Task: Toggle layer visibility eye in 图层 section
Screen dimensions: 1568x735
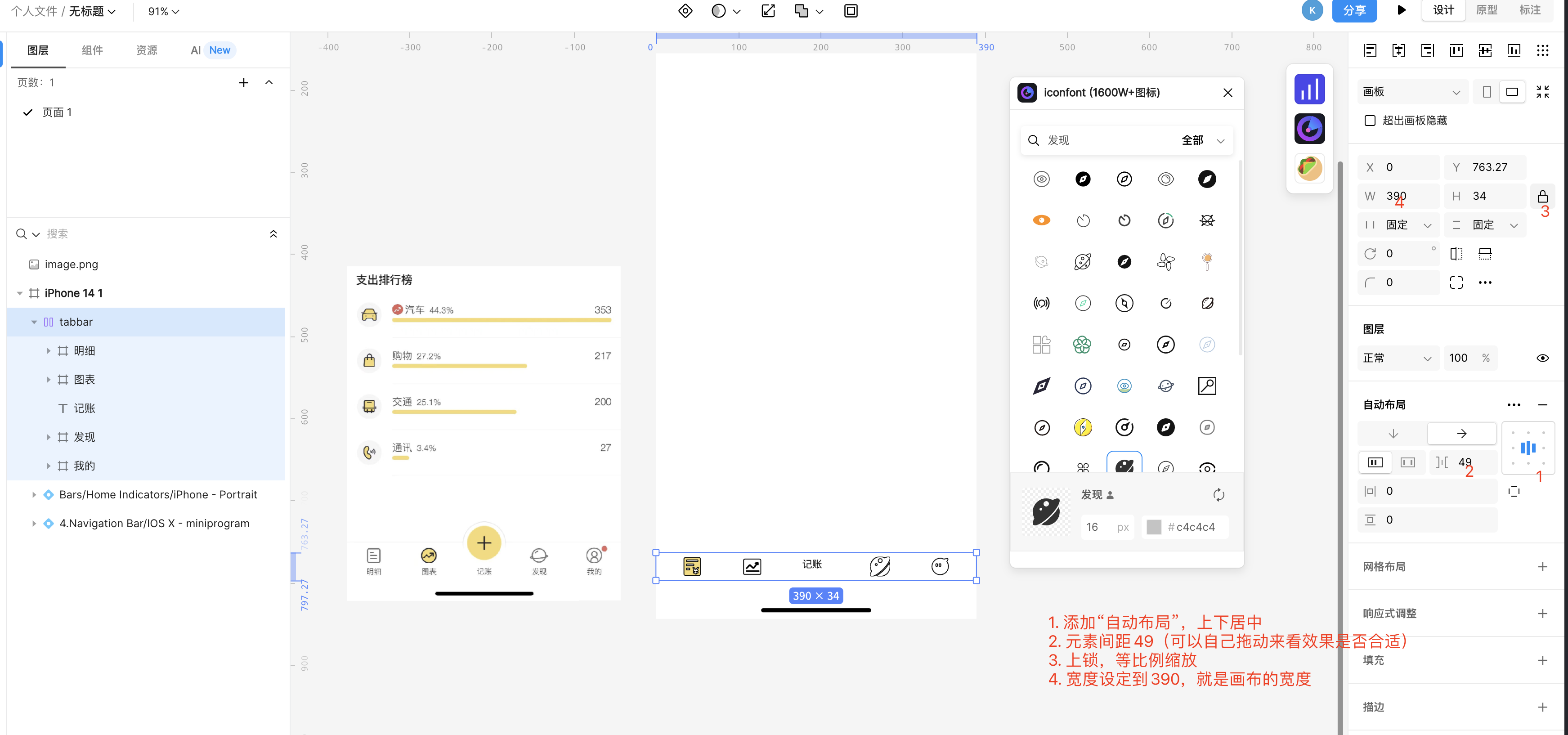Action: (1542, 358)
